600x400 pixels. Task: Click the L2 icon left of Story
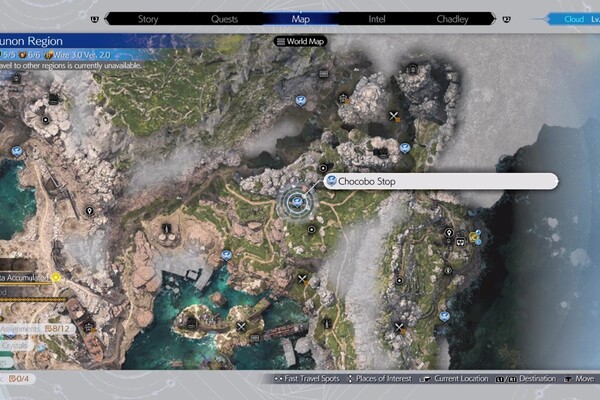(95, 19)
